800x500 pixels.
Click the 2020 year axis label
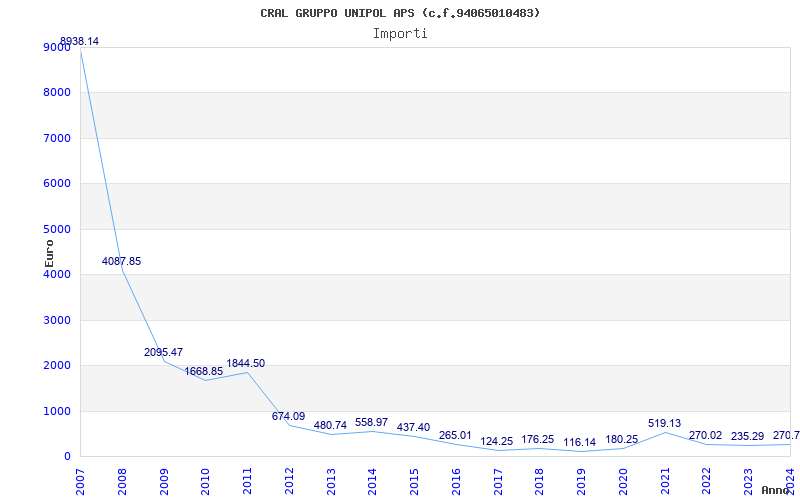tap(623, 482)
